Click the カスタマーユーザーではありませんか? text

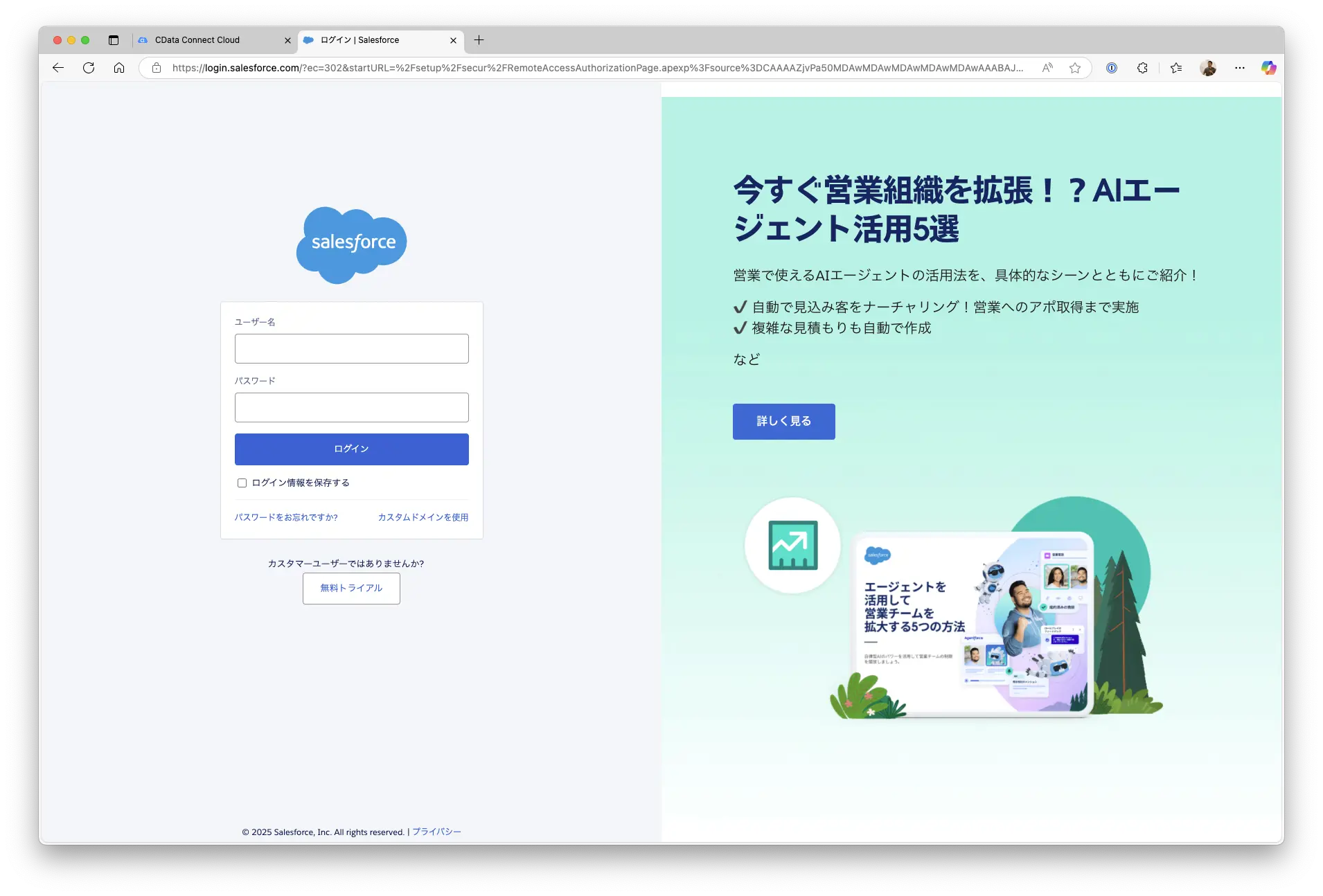[x=346, y=564]
